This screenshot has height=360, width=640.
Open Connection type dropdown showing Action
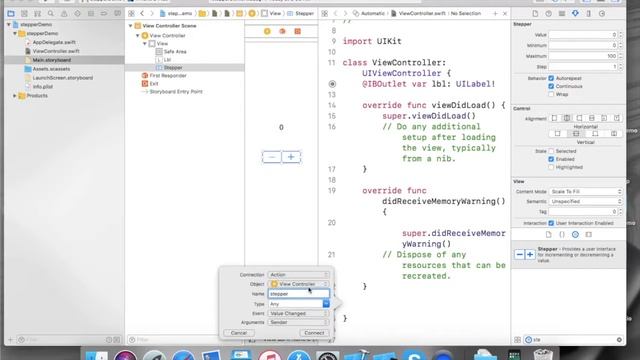(x=298, y=275)
